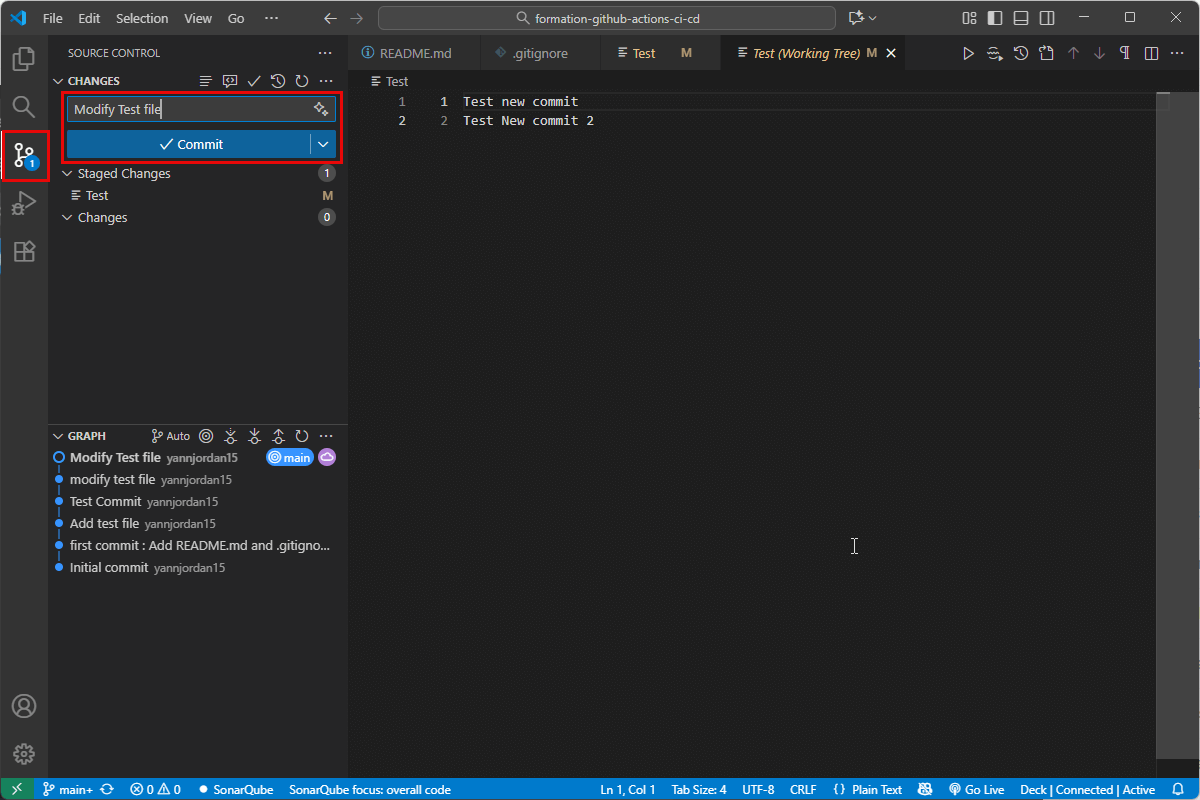Toggle Auto mode in the Graph panel
Viewport: 1200px width, 800px height.
(x=170, y=436)
